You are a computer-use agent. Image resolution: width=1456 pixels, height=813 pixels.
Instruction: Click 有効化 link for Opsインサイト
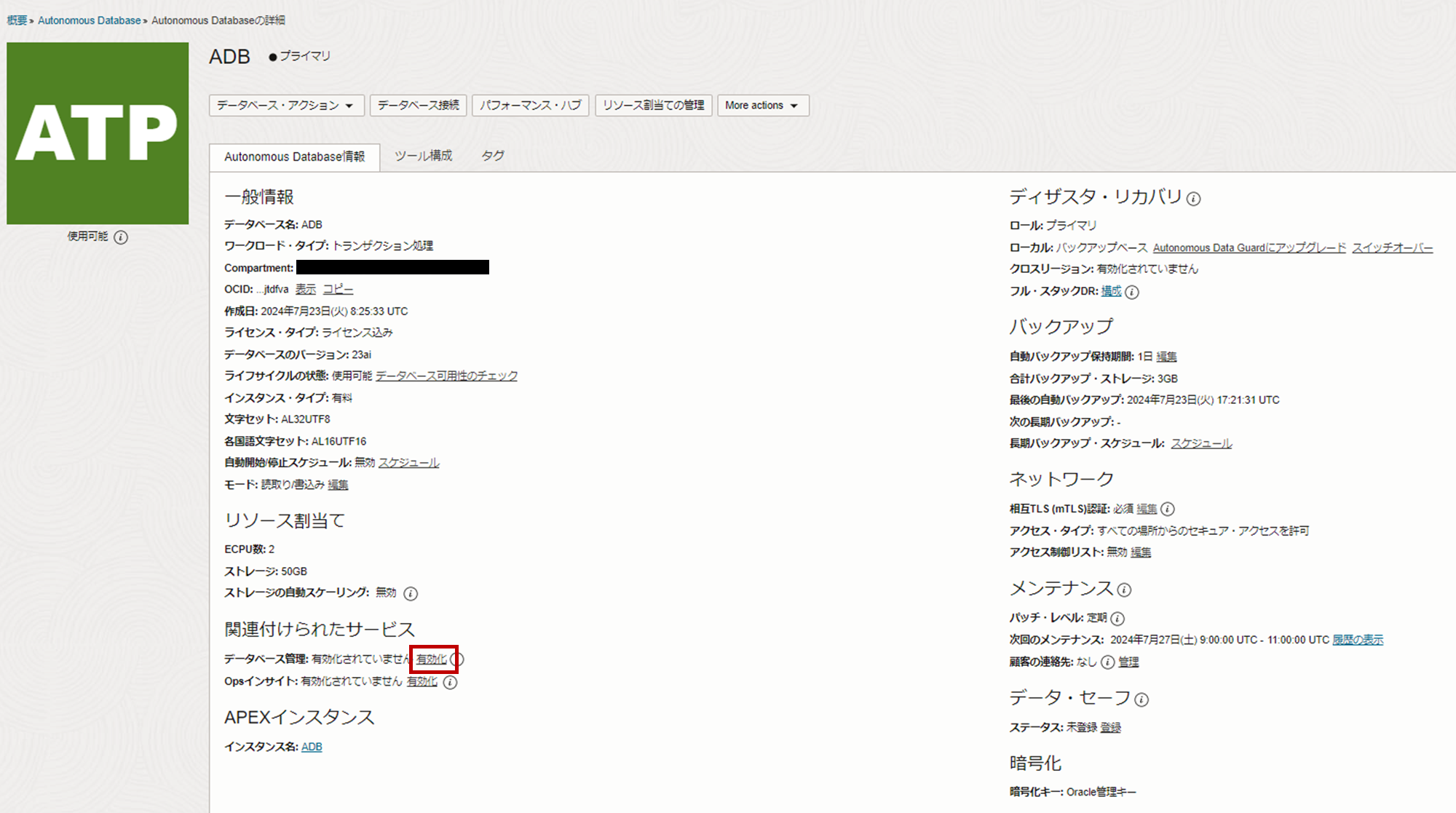tap(422, 682)
